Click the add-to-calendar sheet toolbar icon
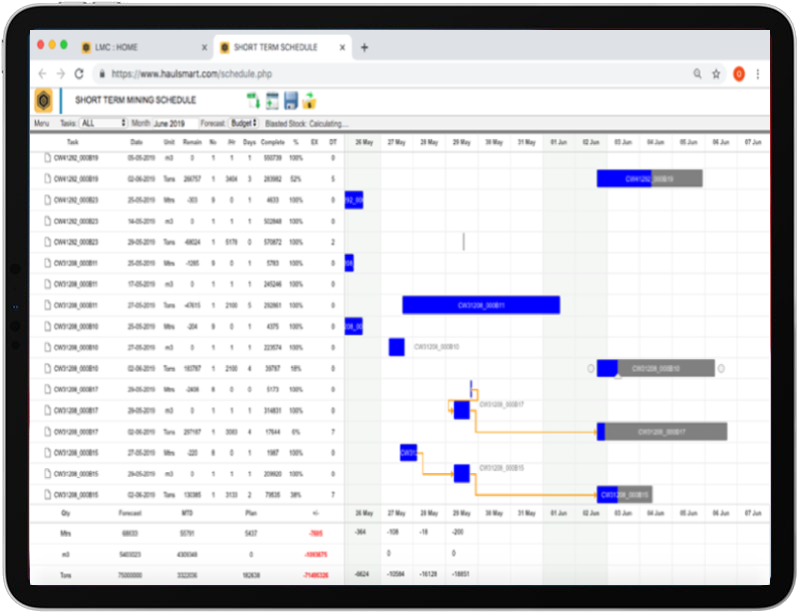Screen dimensions: 800x615 click(272, 101)
